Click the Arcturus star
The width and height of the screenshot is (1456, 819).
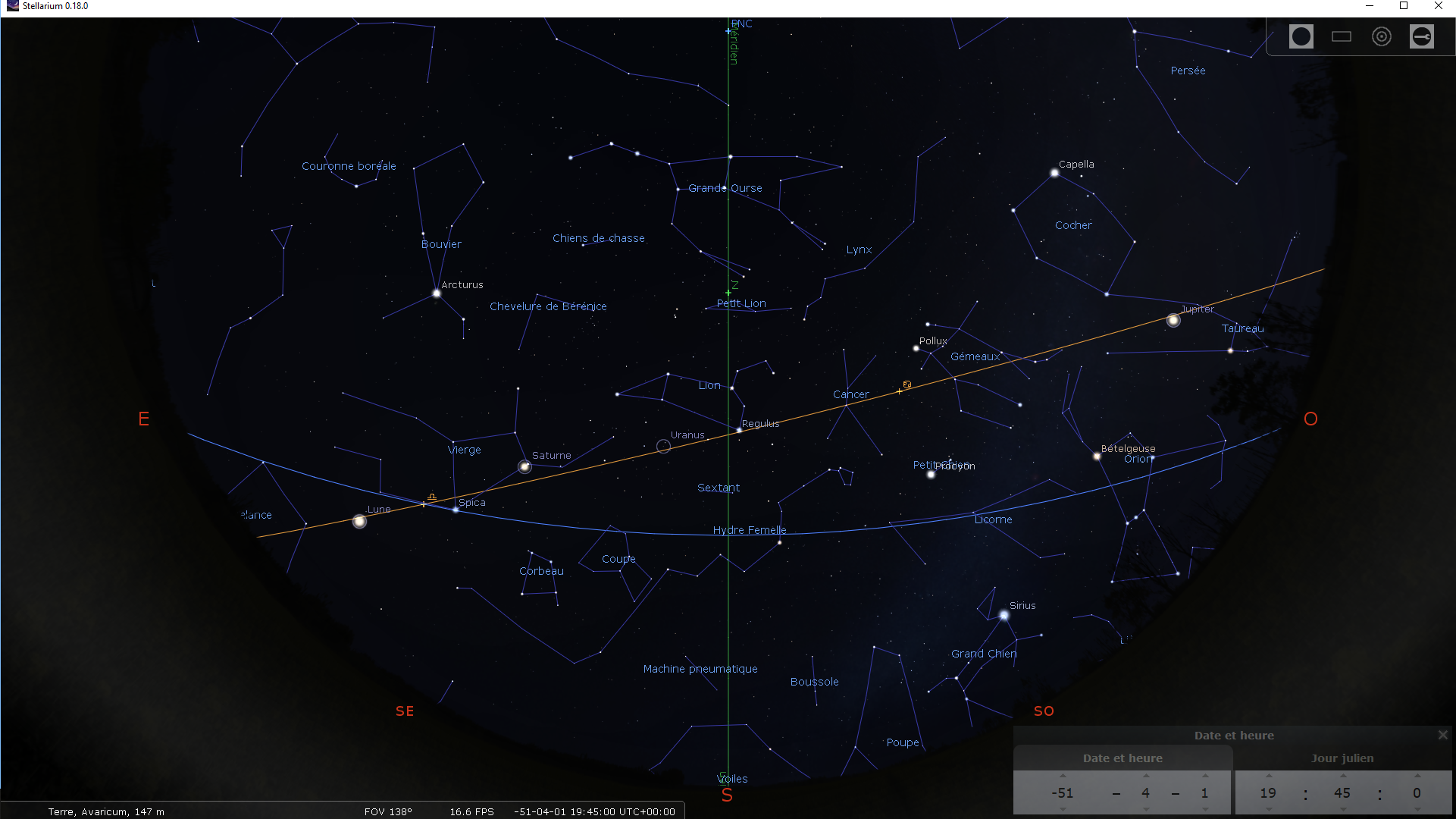tap(437, 293)
